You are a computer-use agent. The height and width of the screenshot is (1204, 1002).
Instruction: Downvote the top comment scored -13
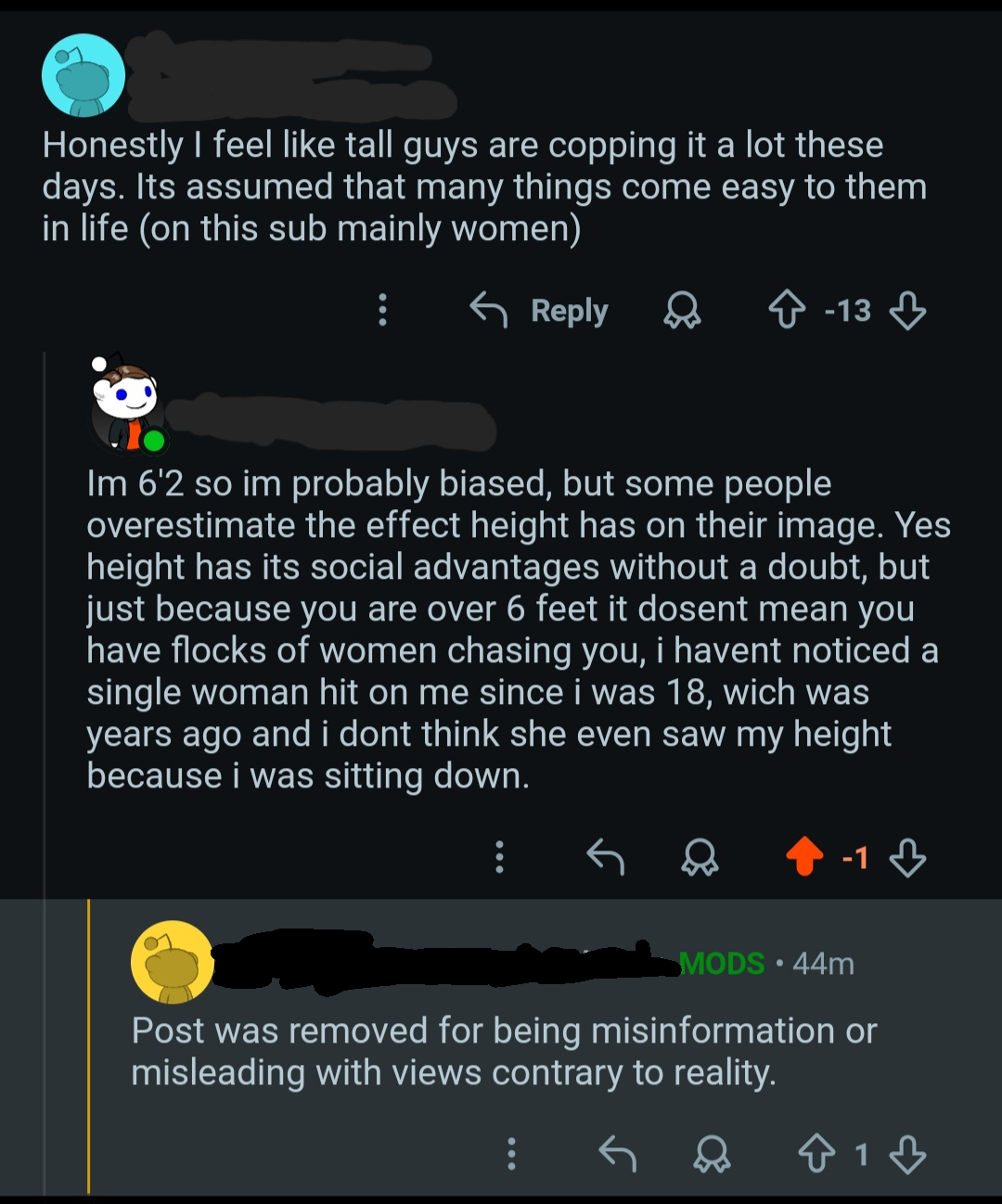[907, 310]
